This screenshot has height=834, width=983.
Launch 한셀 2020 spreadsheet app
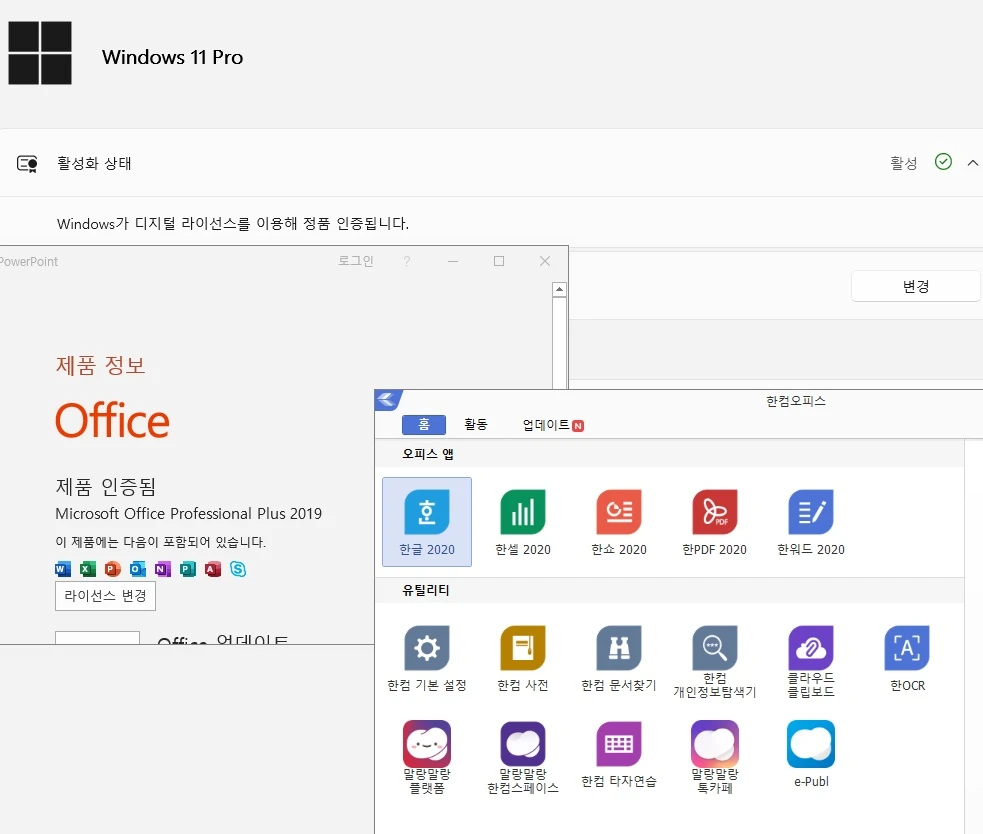(523, 522)
